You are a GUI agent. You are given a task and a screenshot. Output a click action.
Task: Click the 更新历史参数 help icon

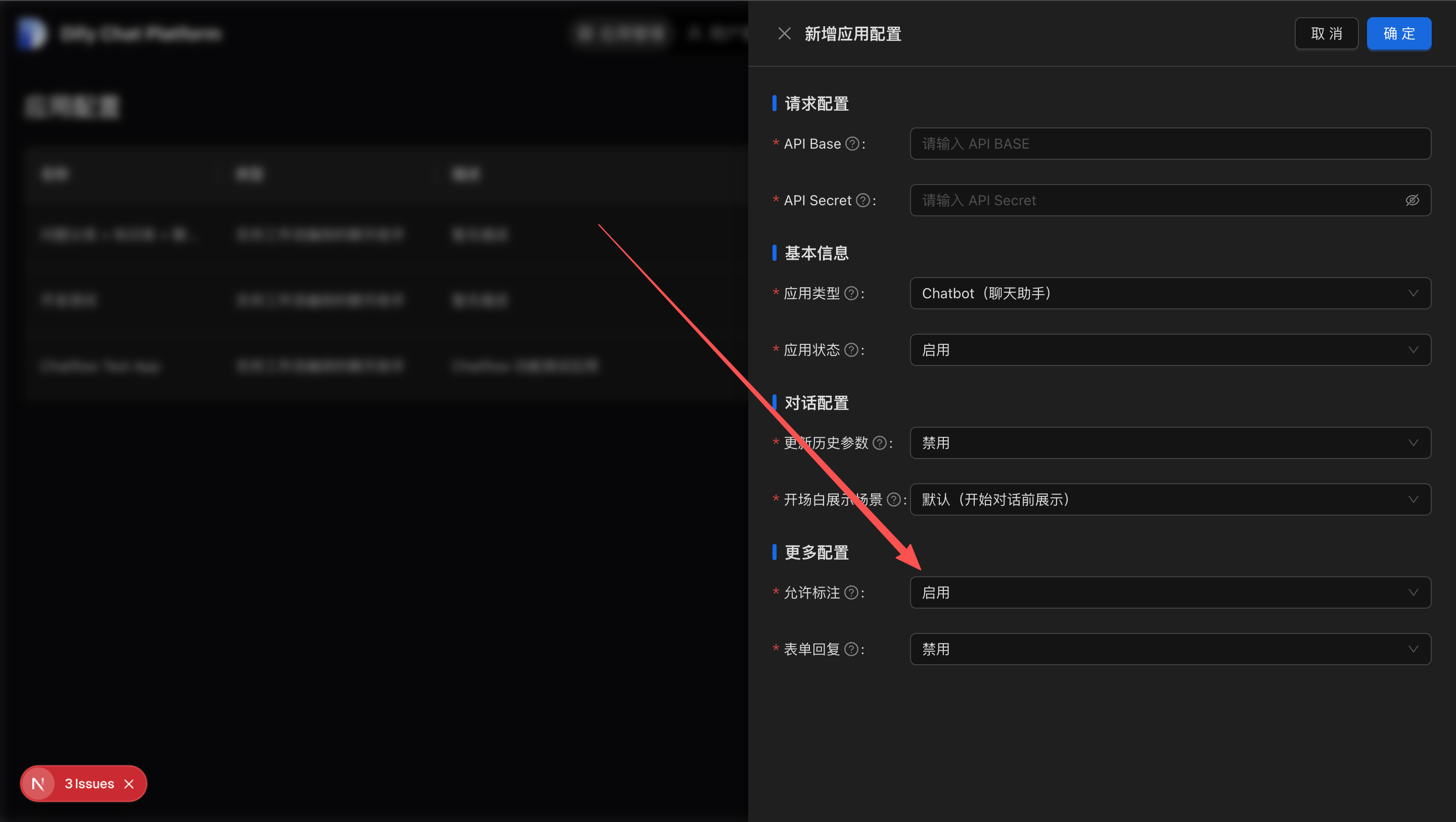tap(879, 443)
